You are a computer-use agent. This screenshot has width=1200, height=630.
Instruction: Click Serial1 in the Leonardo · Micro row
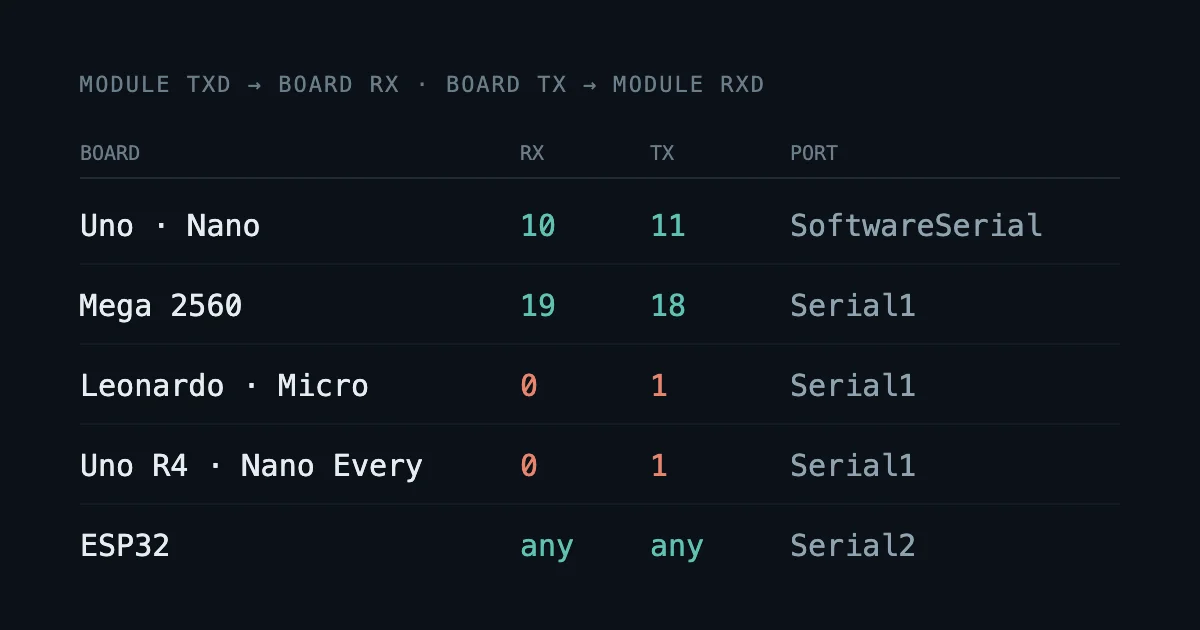(853, 385)
